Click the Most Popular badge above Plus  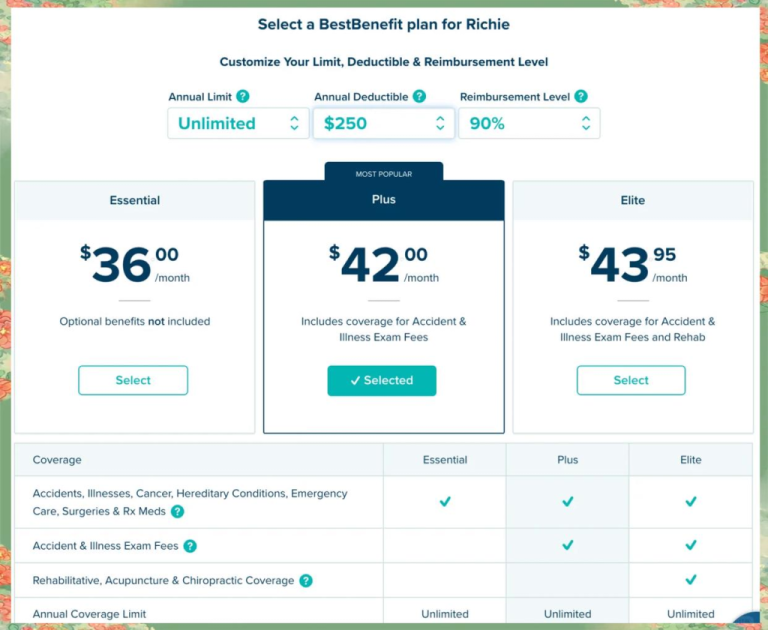pos(384,172)
